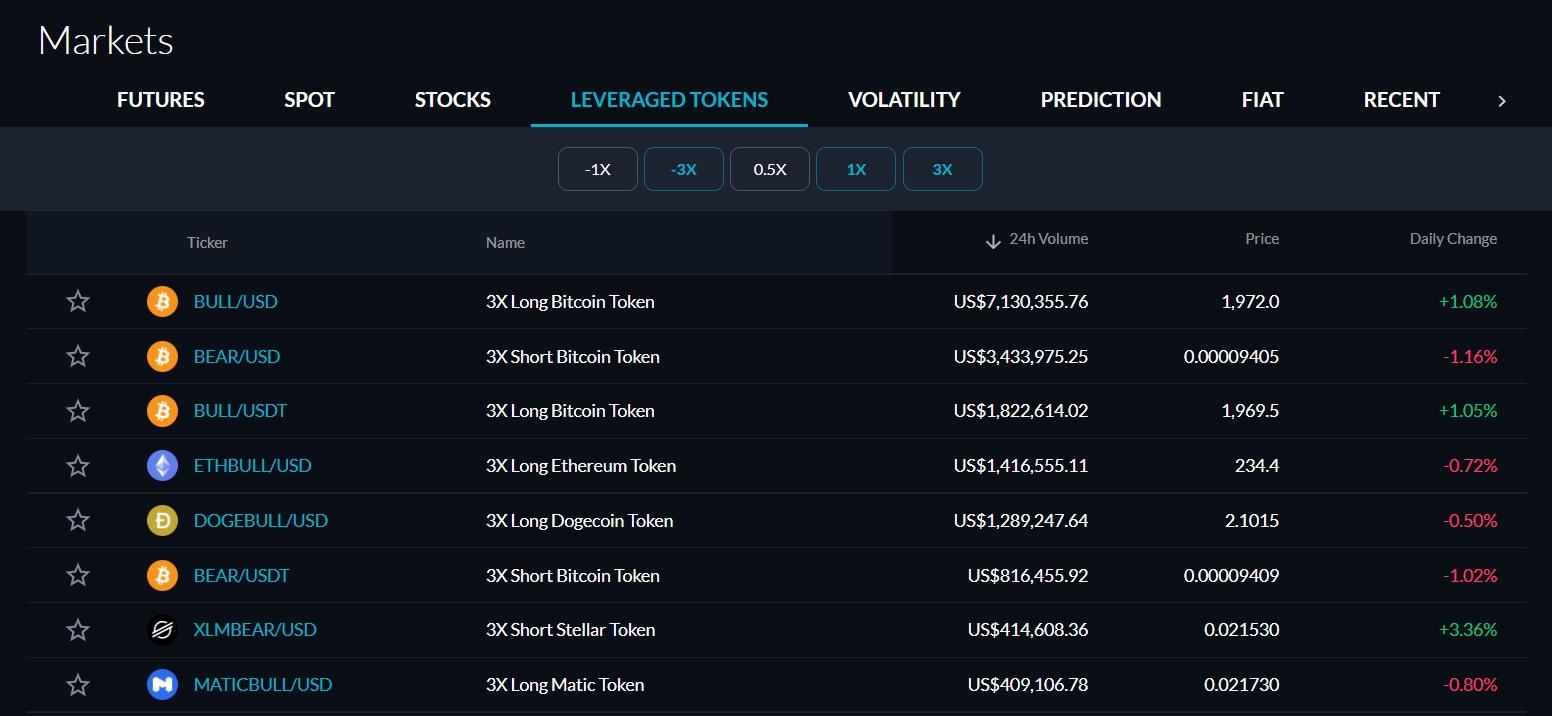Toggle the 0.5X leverage filter
The image size is (1552, 716).
click(x=770, y=169)
